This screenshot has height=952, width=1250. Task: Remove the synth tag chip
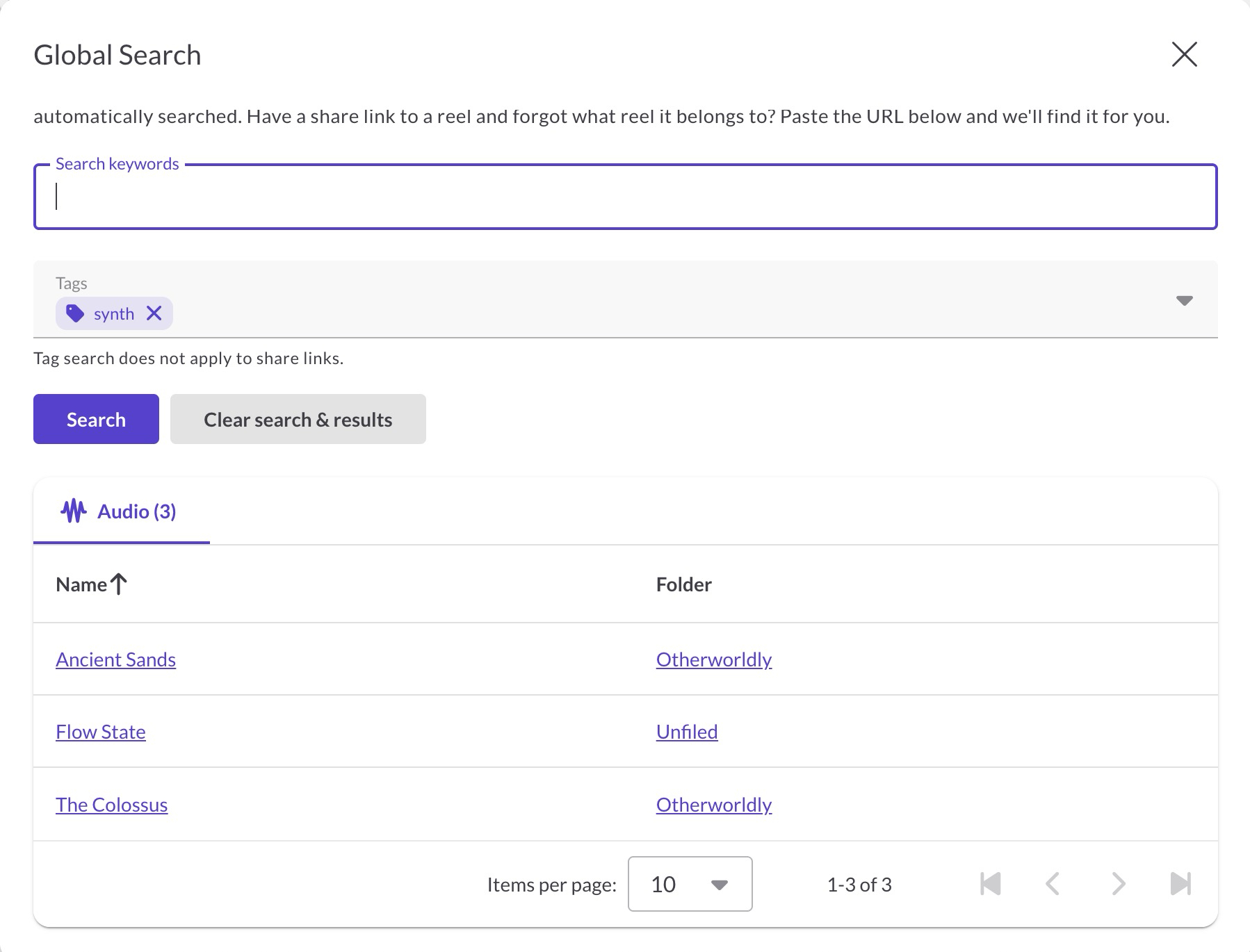[154, 313]
